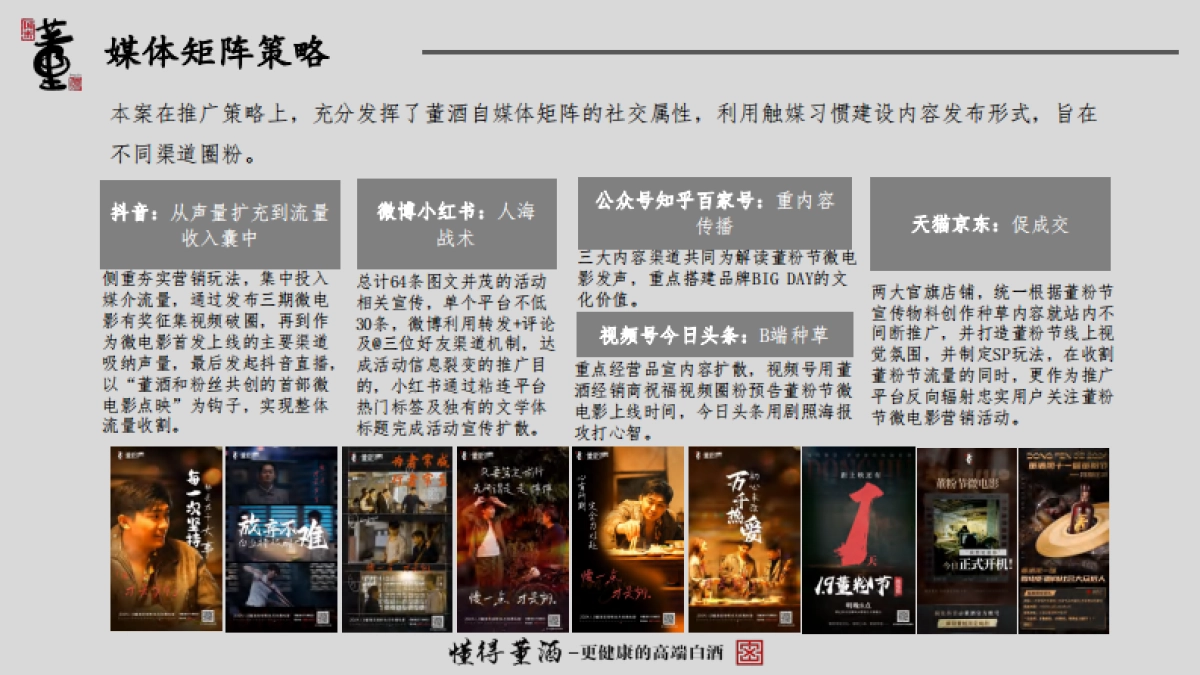The image size is (1200, 675).
Task: Select the 视频号今日头条 header box
Action: coord(715,334)
